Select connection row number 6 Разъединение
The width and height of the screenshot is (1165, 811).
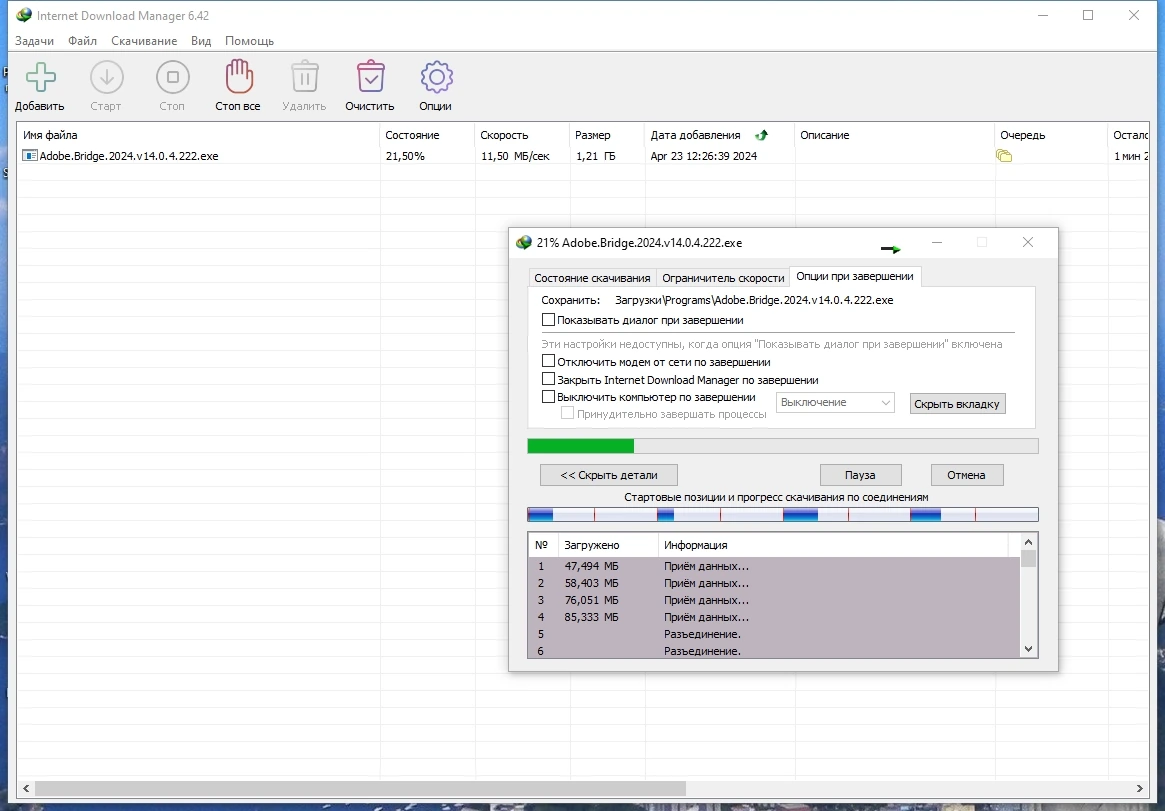point(774,651)
